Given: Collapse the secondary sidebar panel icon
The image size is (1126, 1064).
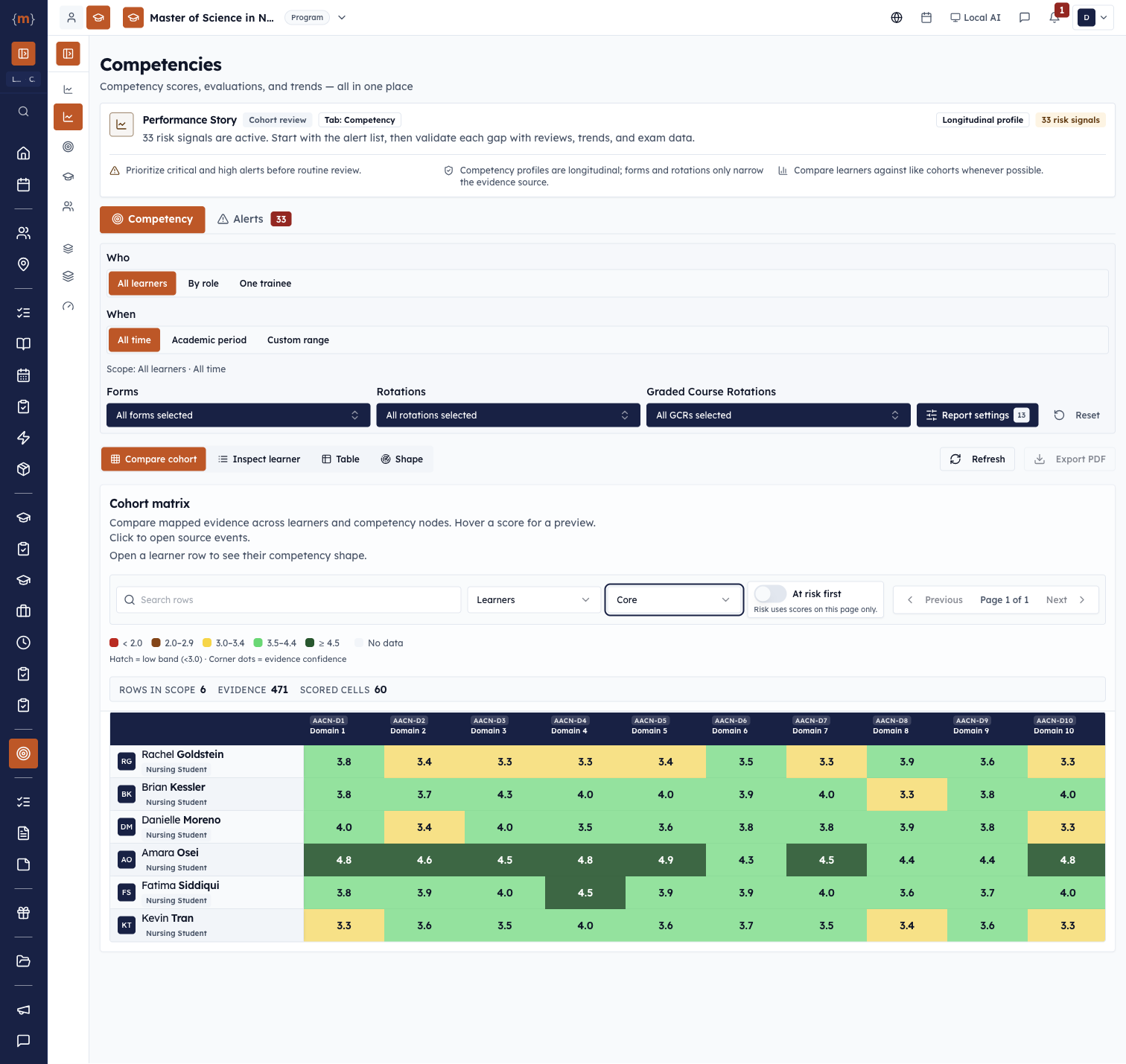Looking at the screenshot, I should point(69,54).
